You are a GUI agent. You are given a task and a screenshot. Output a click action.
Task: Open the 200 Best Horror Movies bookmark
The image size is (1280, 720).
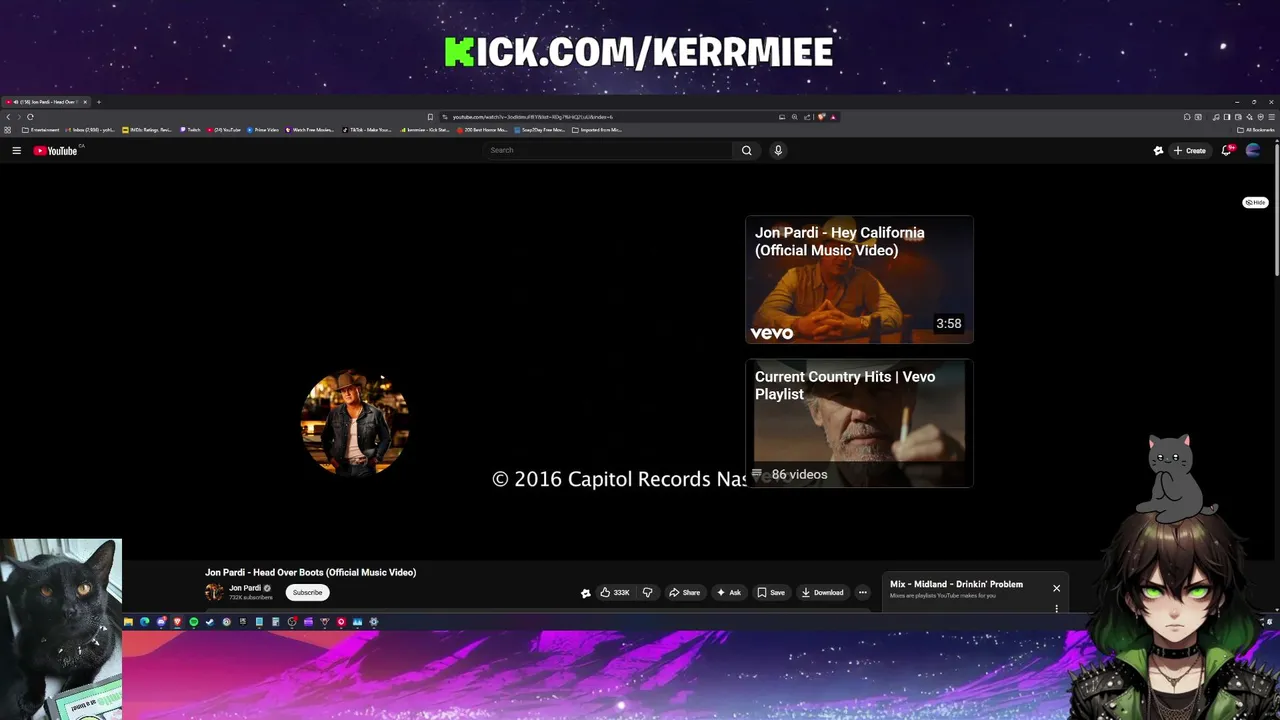[482, 130]
